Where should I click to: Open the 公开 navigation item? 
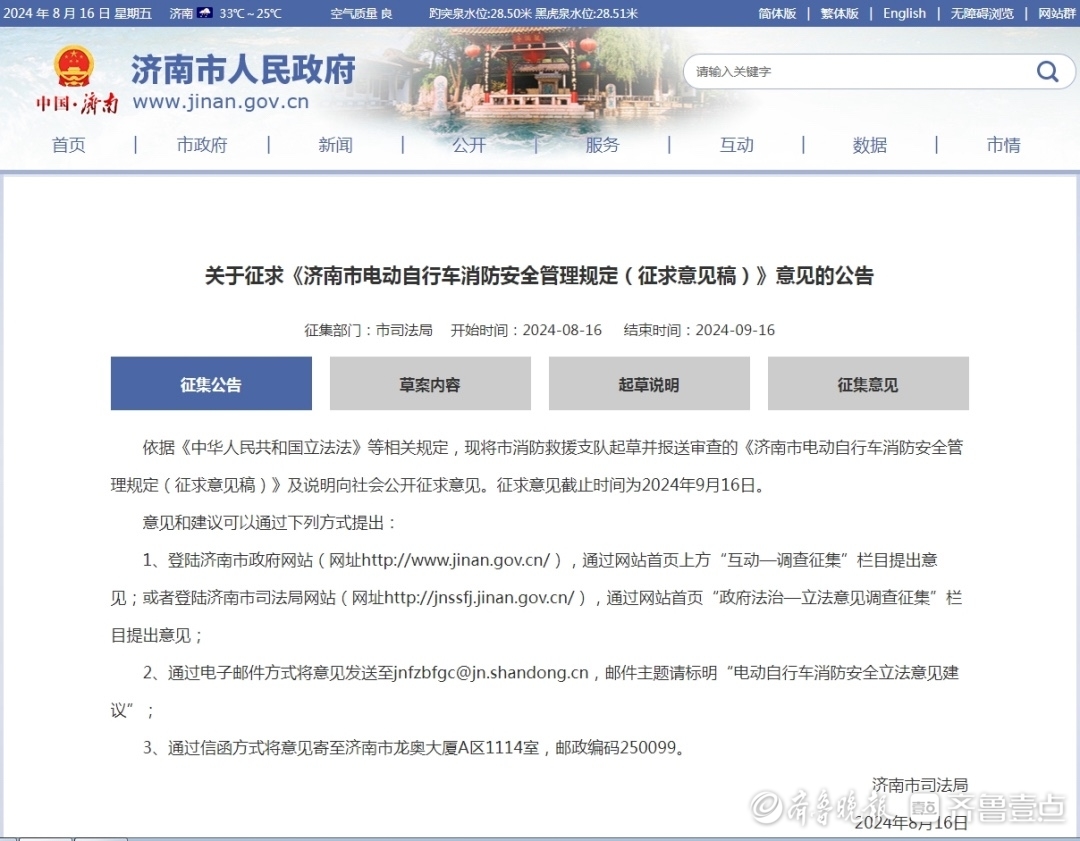(469, 145)
